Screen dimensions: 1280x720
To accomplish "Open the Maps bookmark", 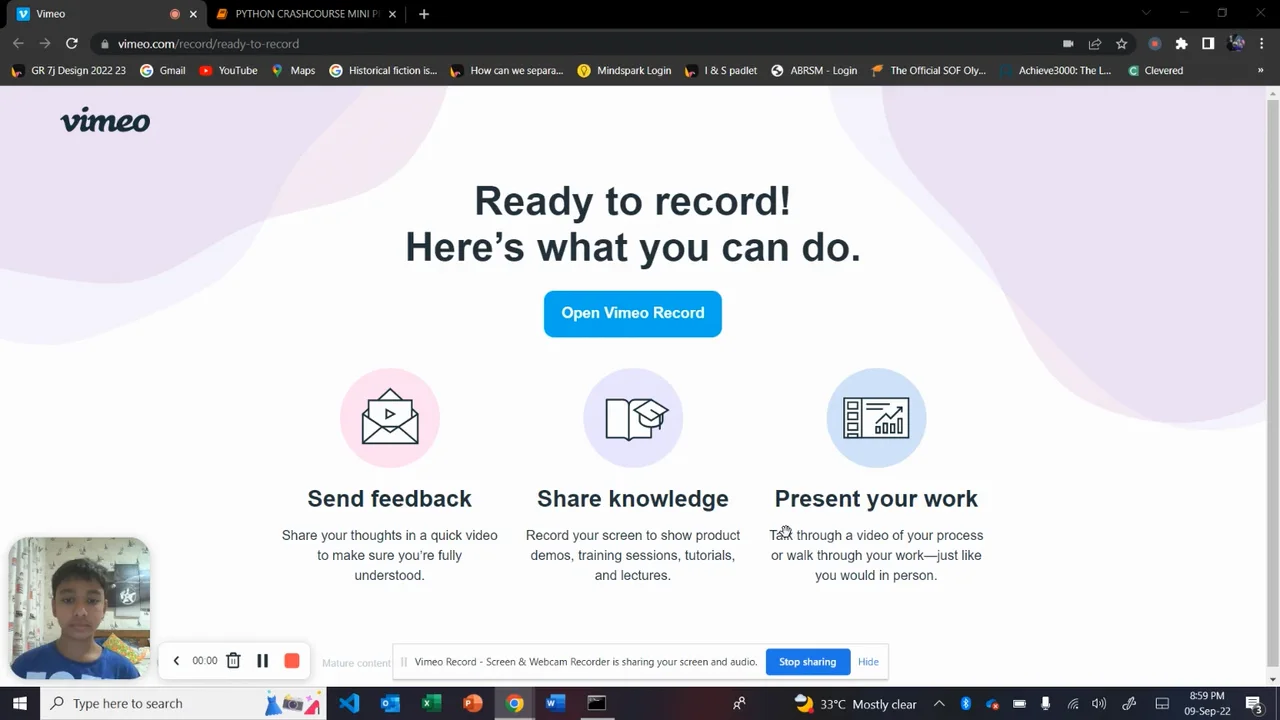I will click(293, 71).
